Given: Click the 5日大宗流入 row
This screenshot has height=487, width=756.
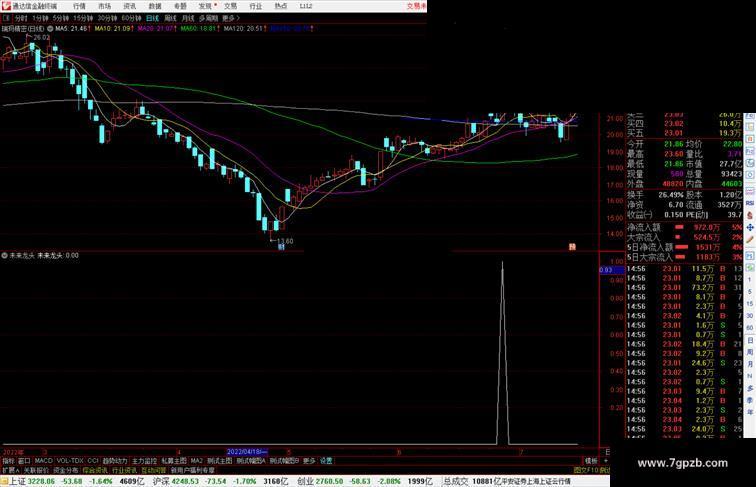Looking at the screenshot, I should click(x=684, y=257).
